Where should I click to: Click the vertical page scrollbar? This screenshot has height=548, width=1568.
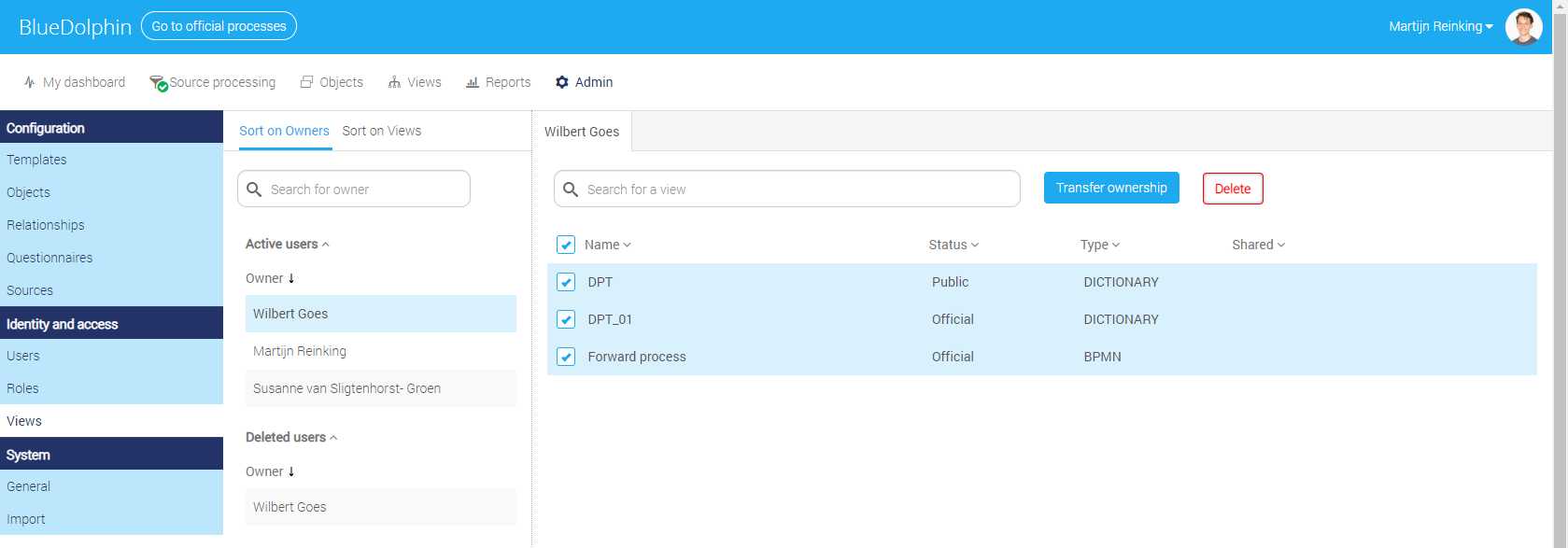(x=1561, y=274)
